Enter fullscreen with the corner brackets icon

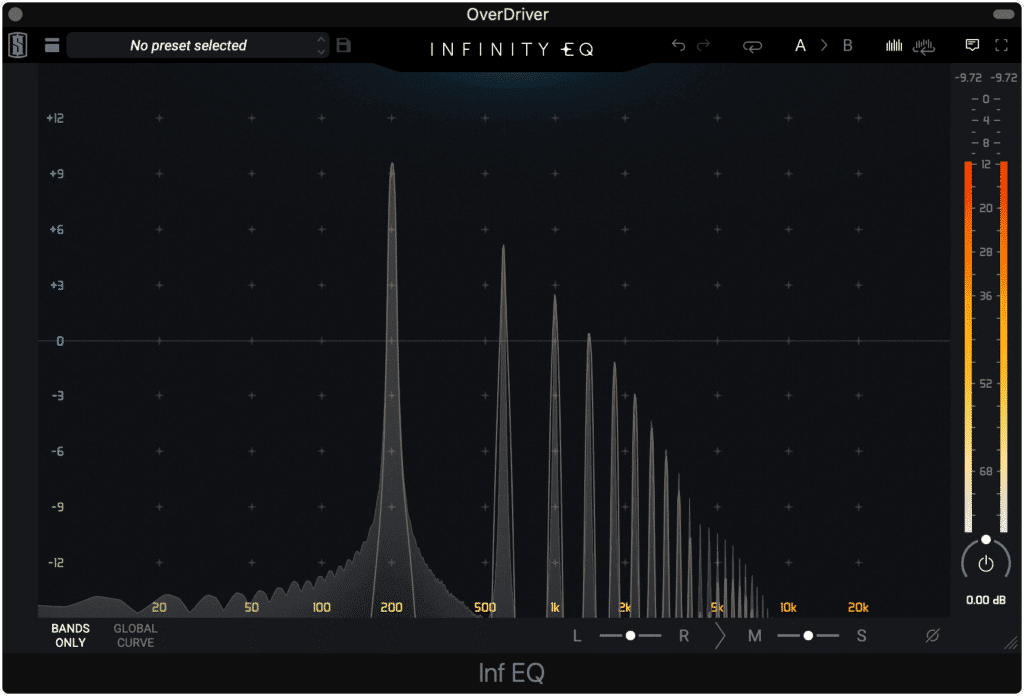pos(1001,45)
